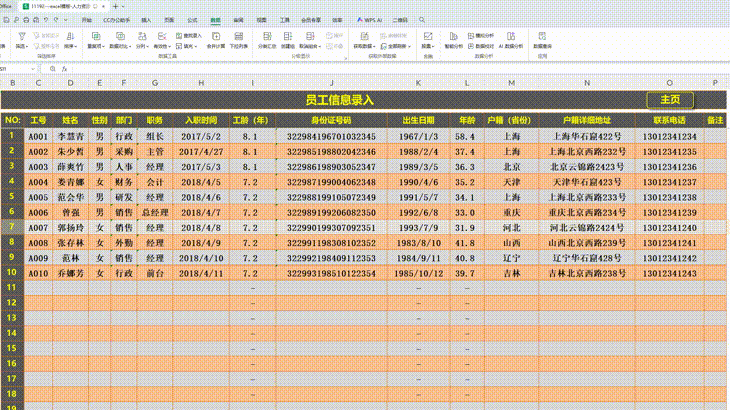Click the Get Data (获取数据) icon
730x410 pixels.
click(364, 36)
